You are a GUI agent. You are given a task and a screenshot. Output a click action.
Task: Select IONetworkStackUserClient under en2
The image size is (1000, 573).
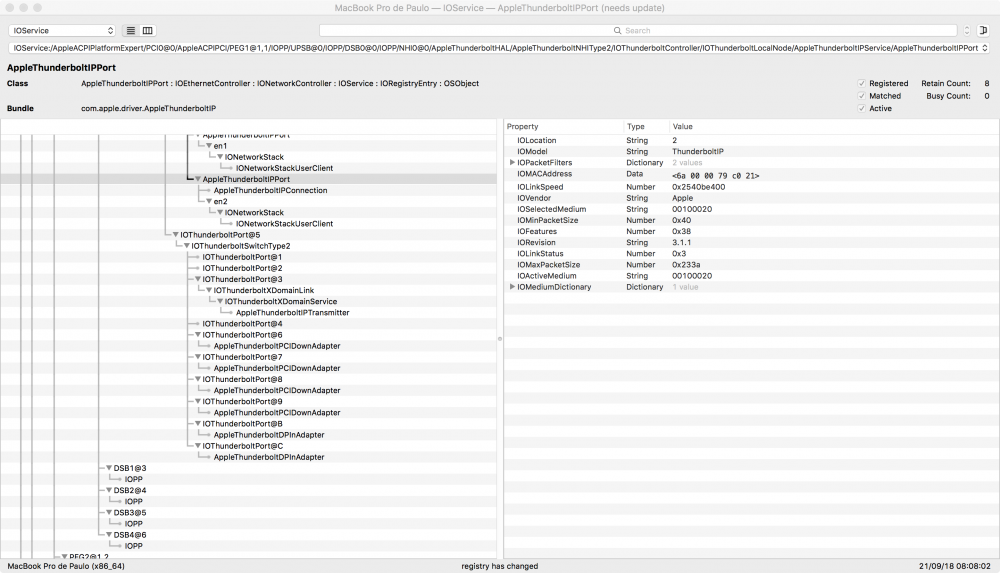284,224
